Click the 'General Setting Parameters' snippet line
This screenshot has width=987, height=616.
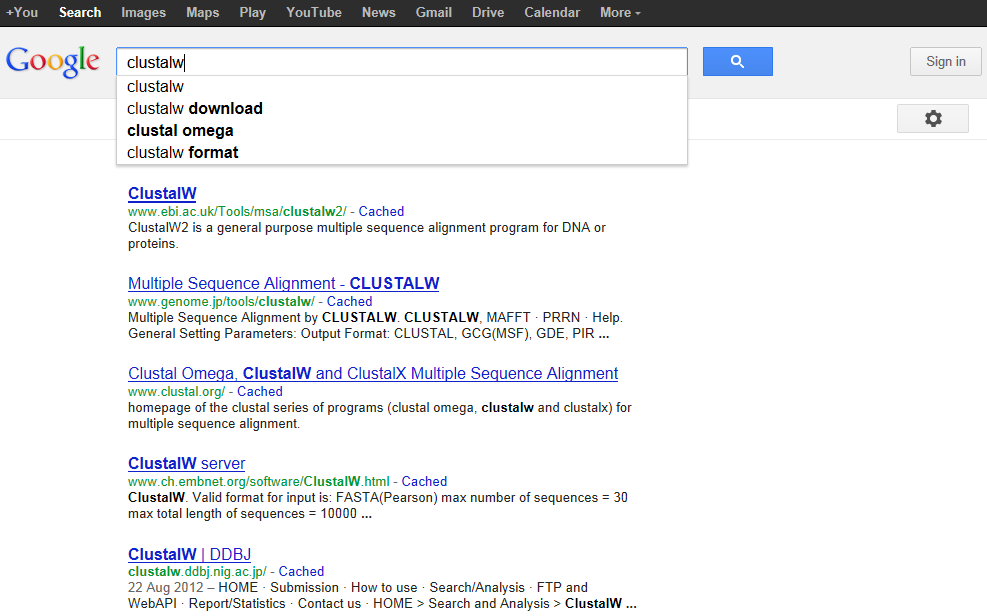pyautogui.click(x=368, y=333)
